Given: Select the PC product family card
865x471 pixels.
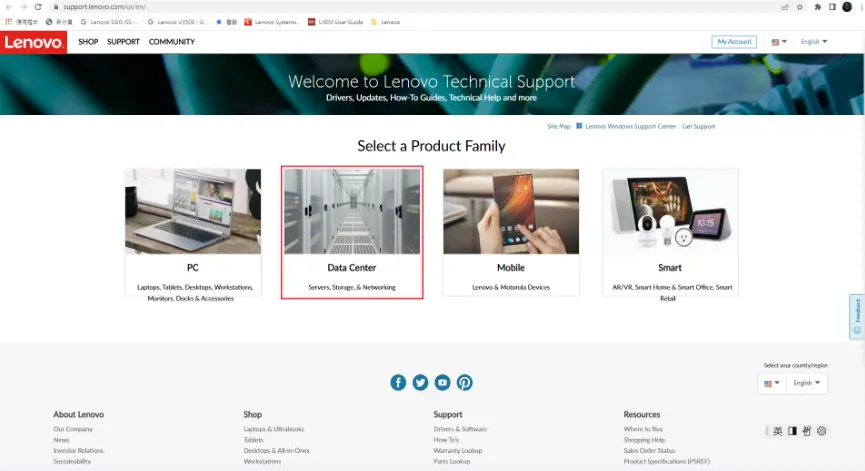Looking at the screenshot, I should 193,232.
